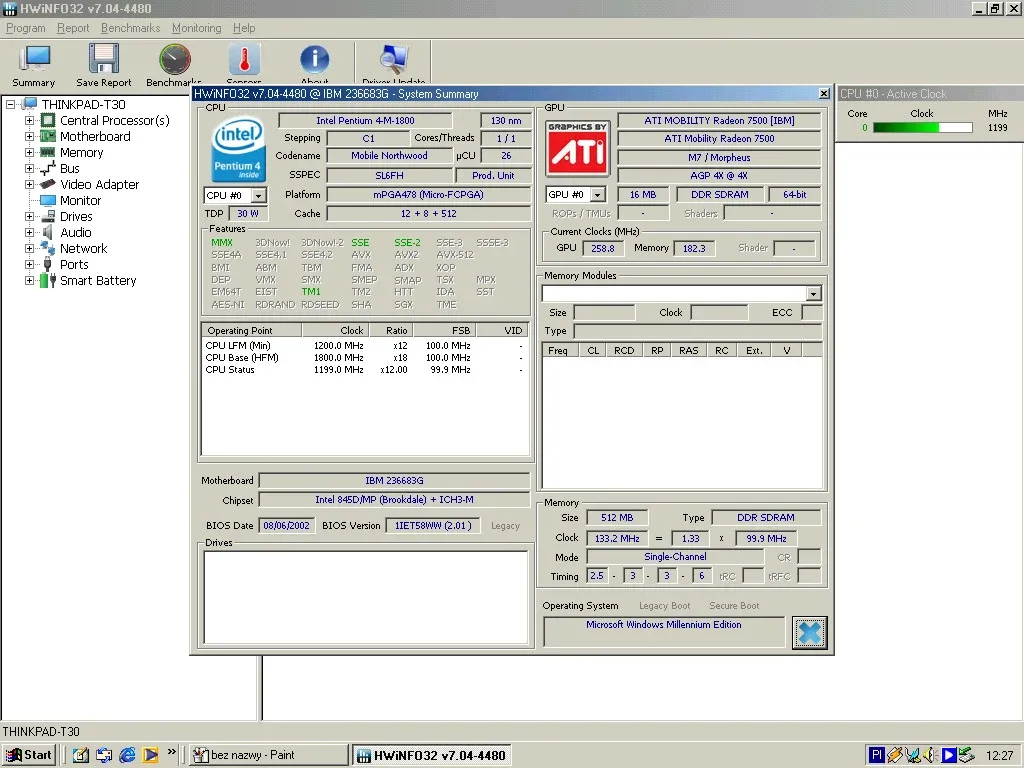Launch Benchmarks gauge icon
1024x768 pixels.
175,59
